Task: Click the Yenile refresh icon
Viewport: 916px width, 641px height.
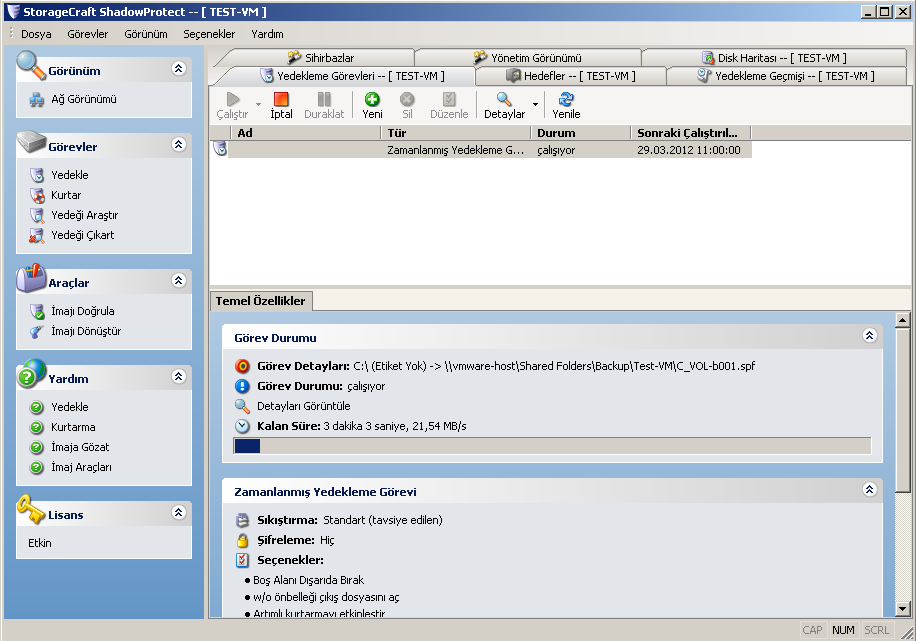Action: (x=566, y=99)
